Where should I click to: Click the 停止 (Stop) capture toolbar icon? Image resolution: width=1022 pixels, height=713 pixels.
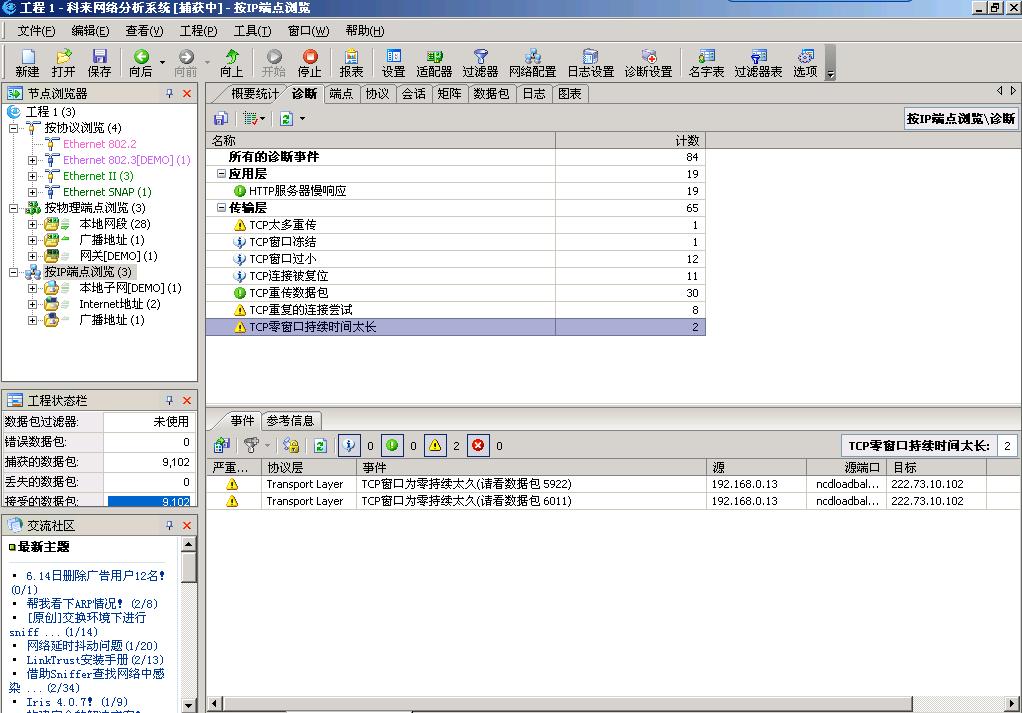click(x=310, y=62)
